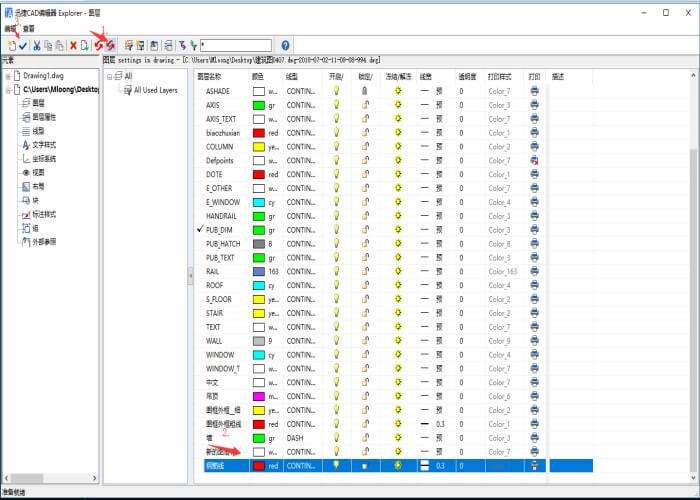Image resolution: width=700 pixels, height=500 pixels.
Task: Click the green color swatch of AXIS layer
Action: (259, 105)
